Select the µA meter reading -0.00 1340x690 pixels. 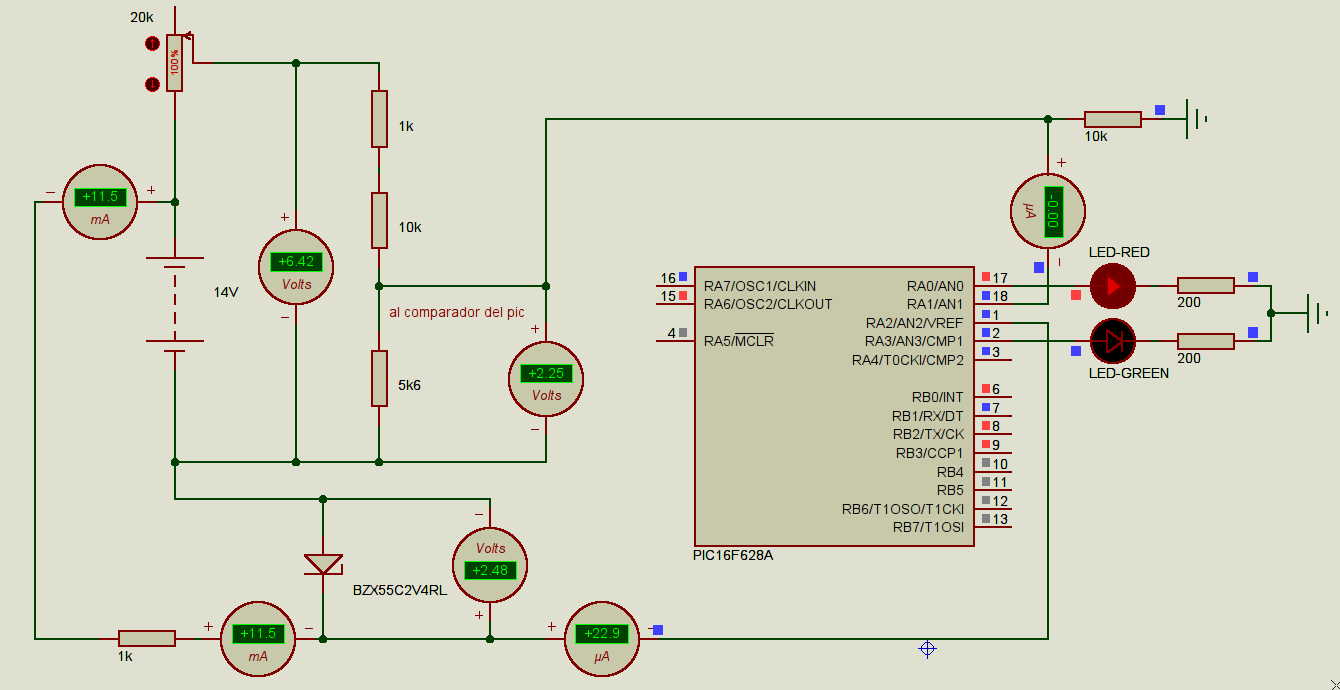[x=1048, y=211]
